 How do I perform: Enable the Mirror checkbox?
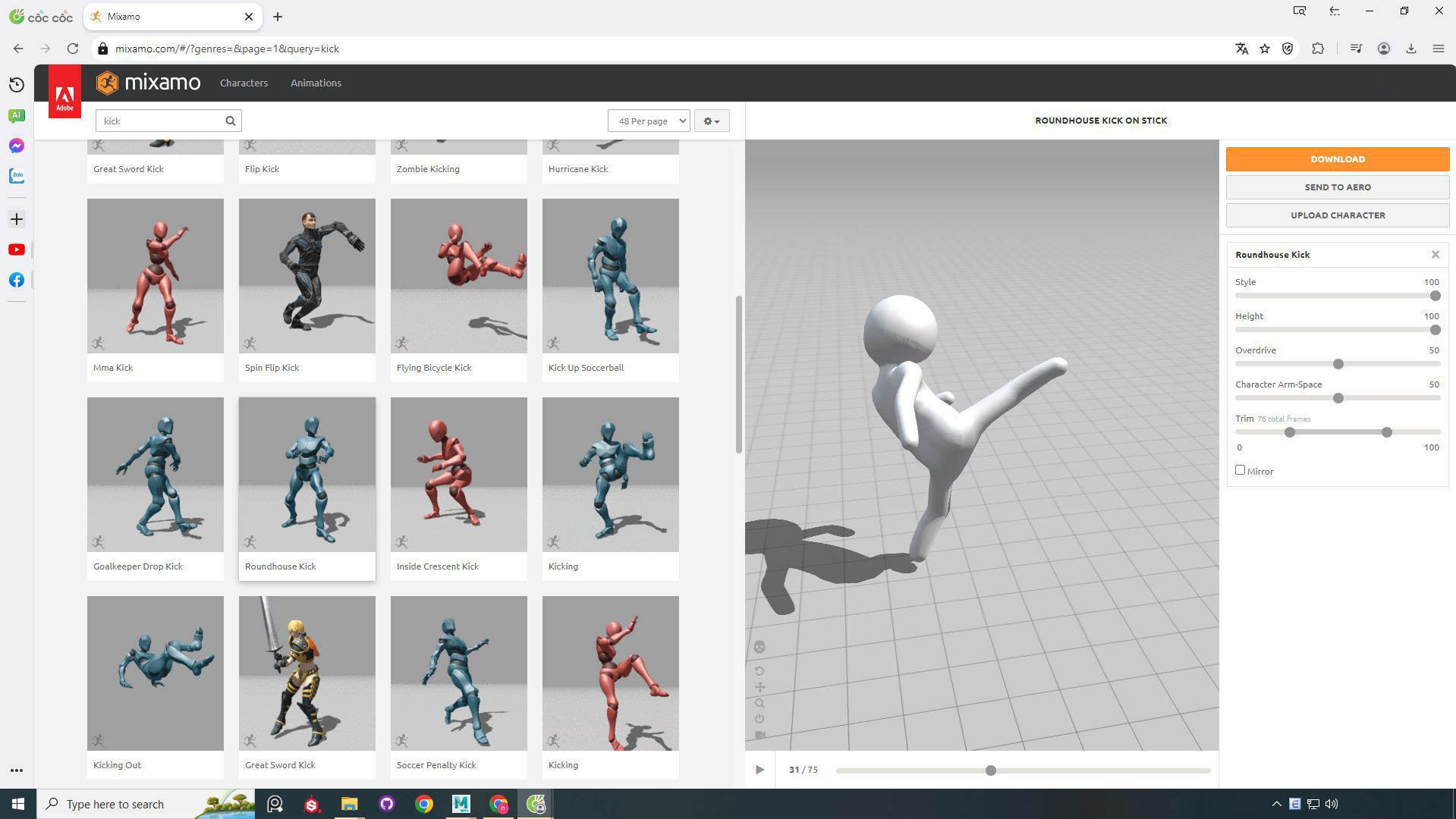1241,470
